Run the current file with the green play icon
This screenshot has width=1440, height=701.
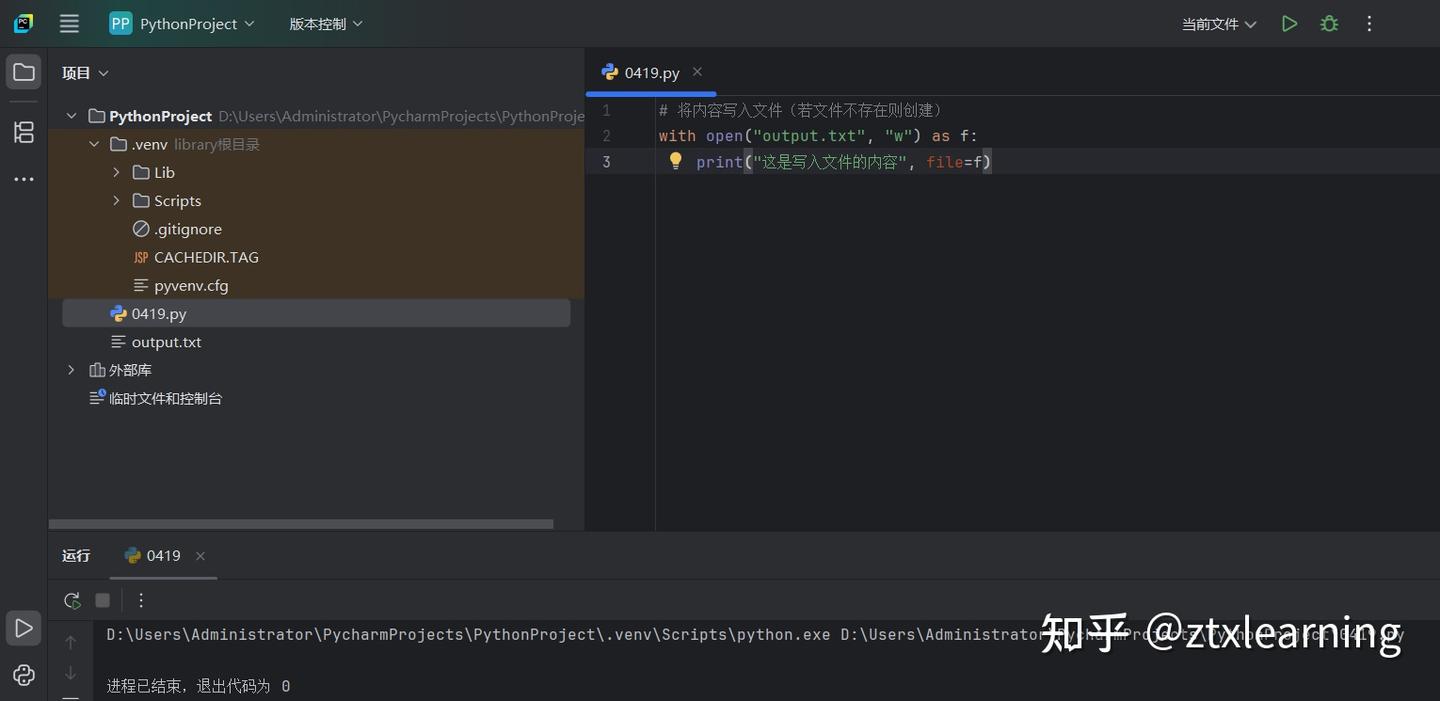coord(1289,22)
